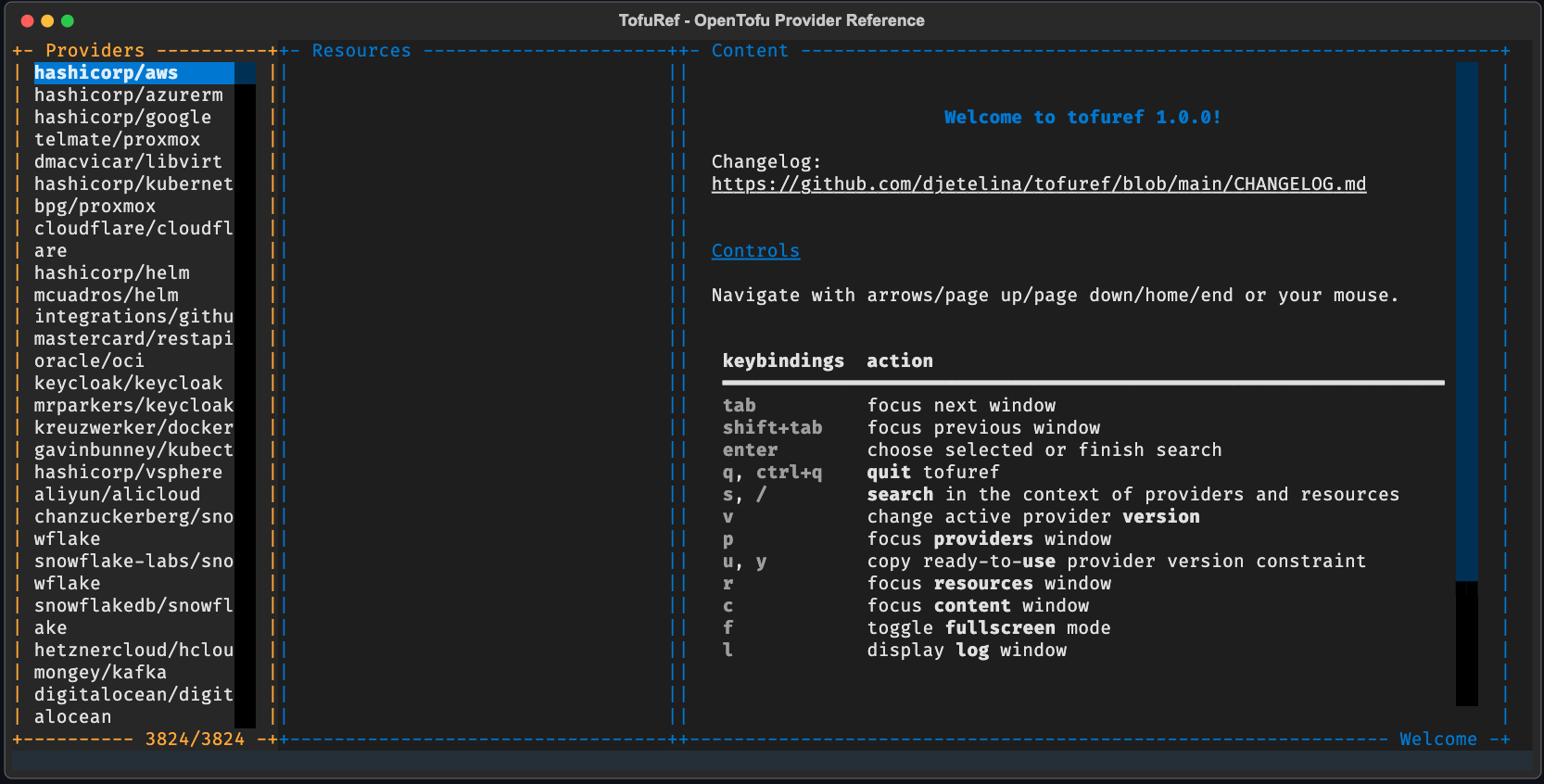Focus the Content panel title

(750, 51)
